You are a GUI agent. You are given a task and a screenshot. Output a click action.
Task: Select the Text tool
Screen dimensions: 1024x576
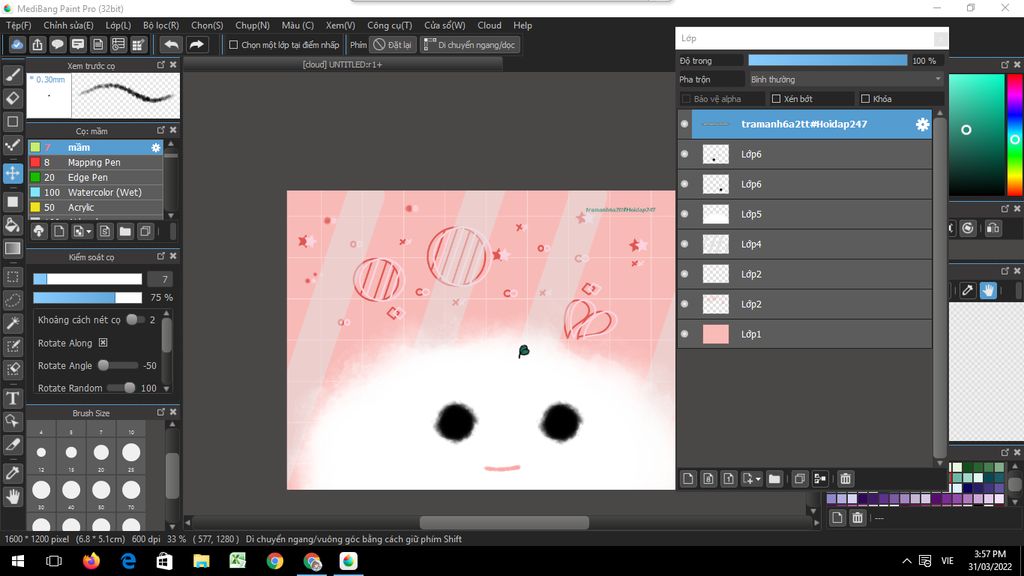click(x=12, y=398)
